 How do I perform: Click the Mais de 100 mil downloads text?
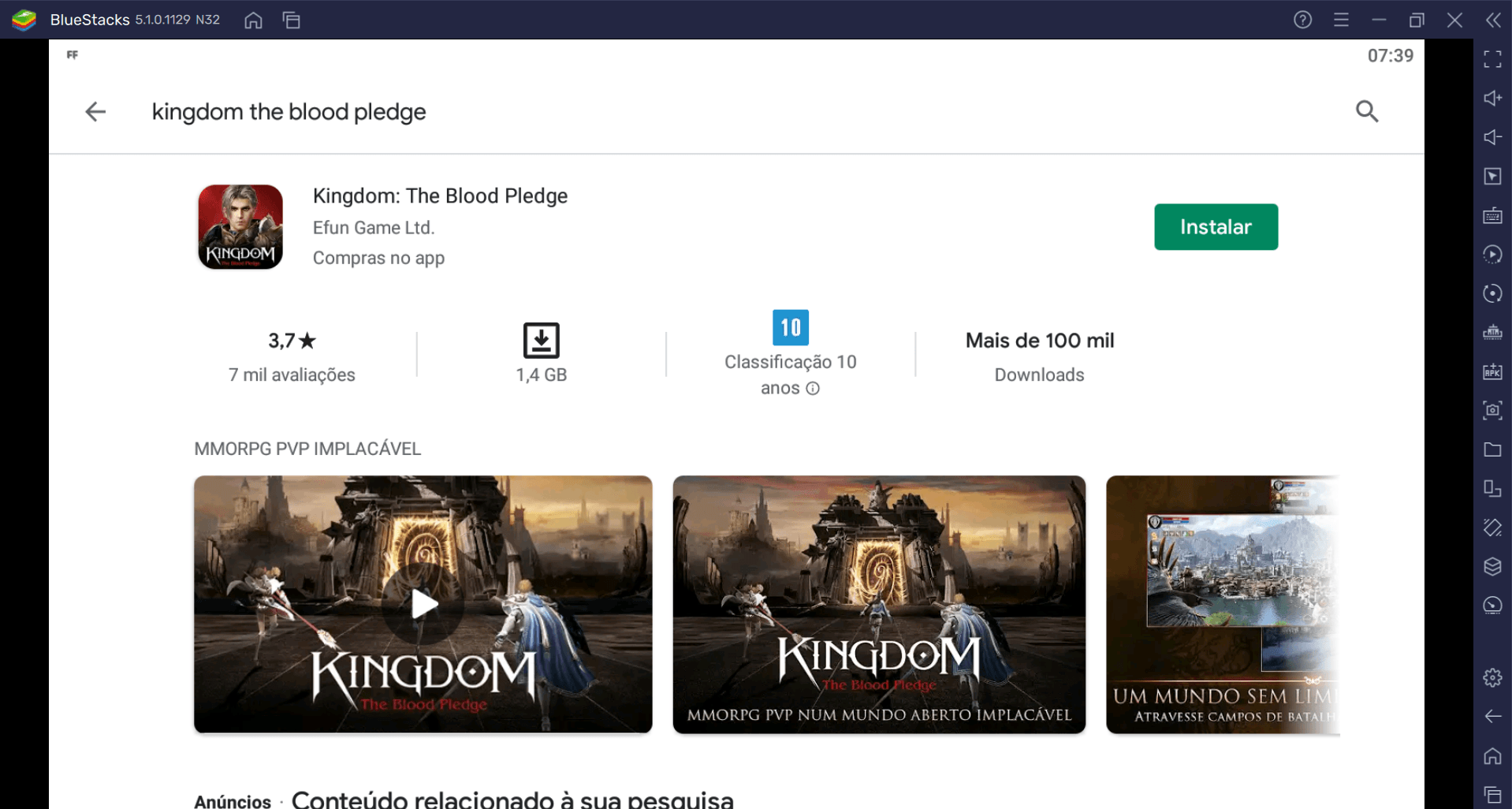tap(1040, 341)
